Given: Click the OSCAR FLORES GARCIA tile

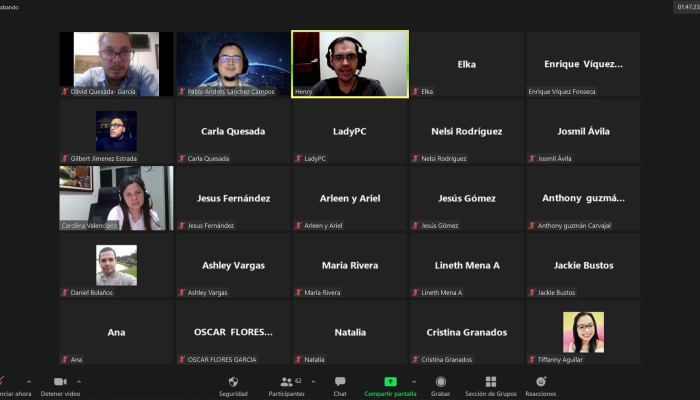Looking at the screenshot, I should [x=233, y=332].
